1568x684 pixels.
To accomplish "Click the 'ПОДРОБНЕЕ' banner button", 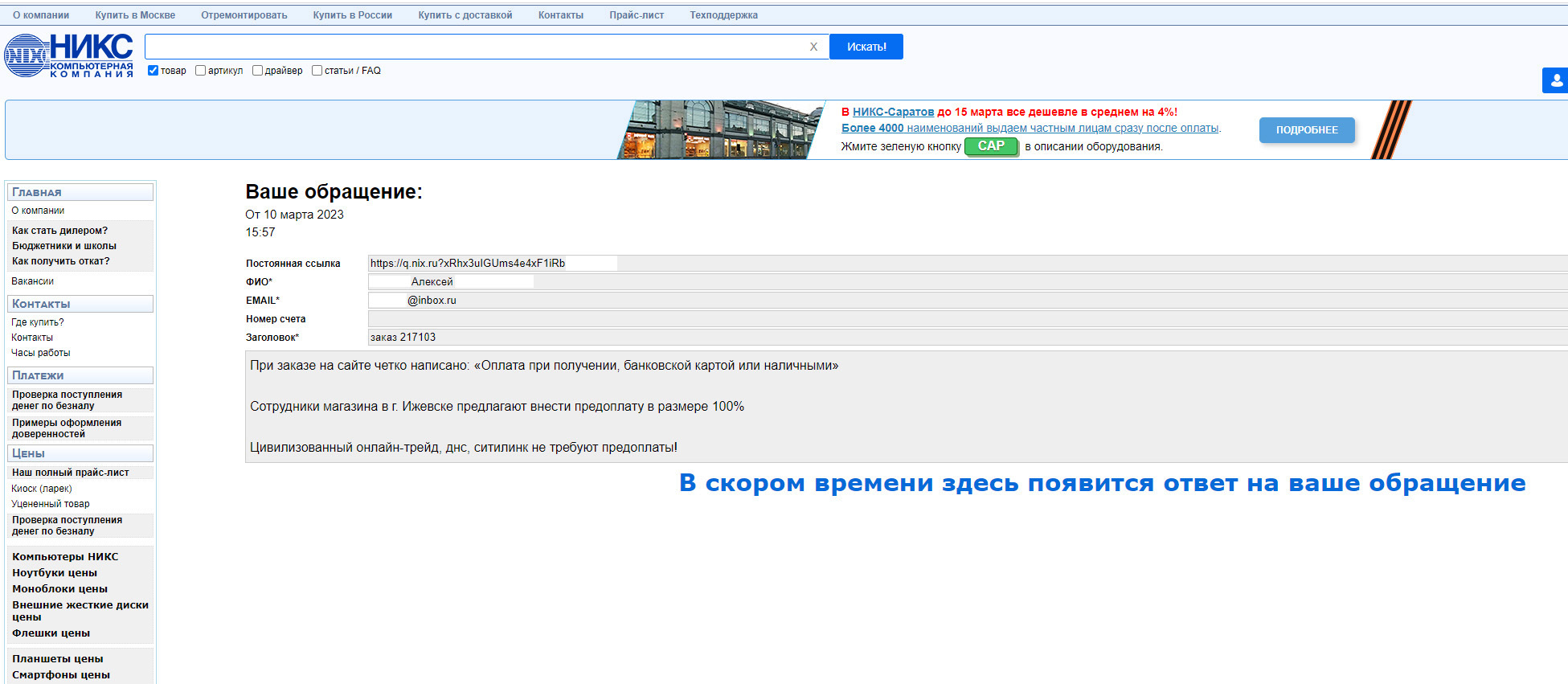I will pos(1306,130).
